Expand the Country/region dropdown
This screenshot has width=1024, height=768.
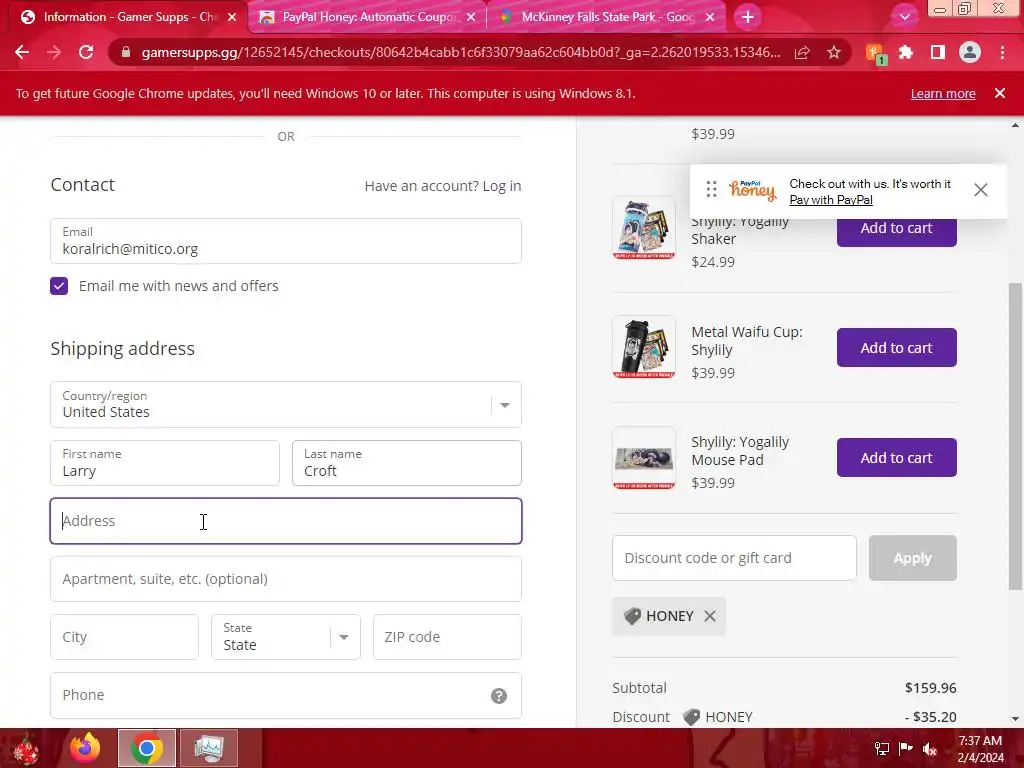tap(286, 405)
